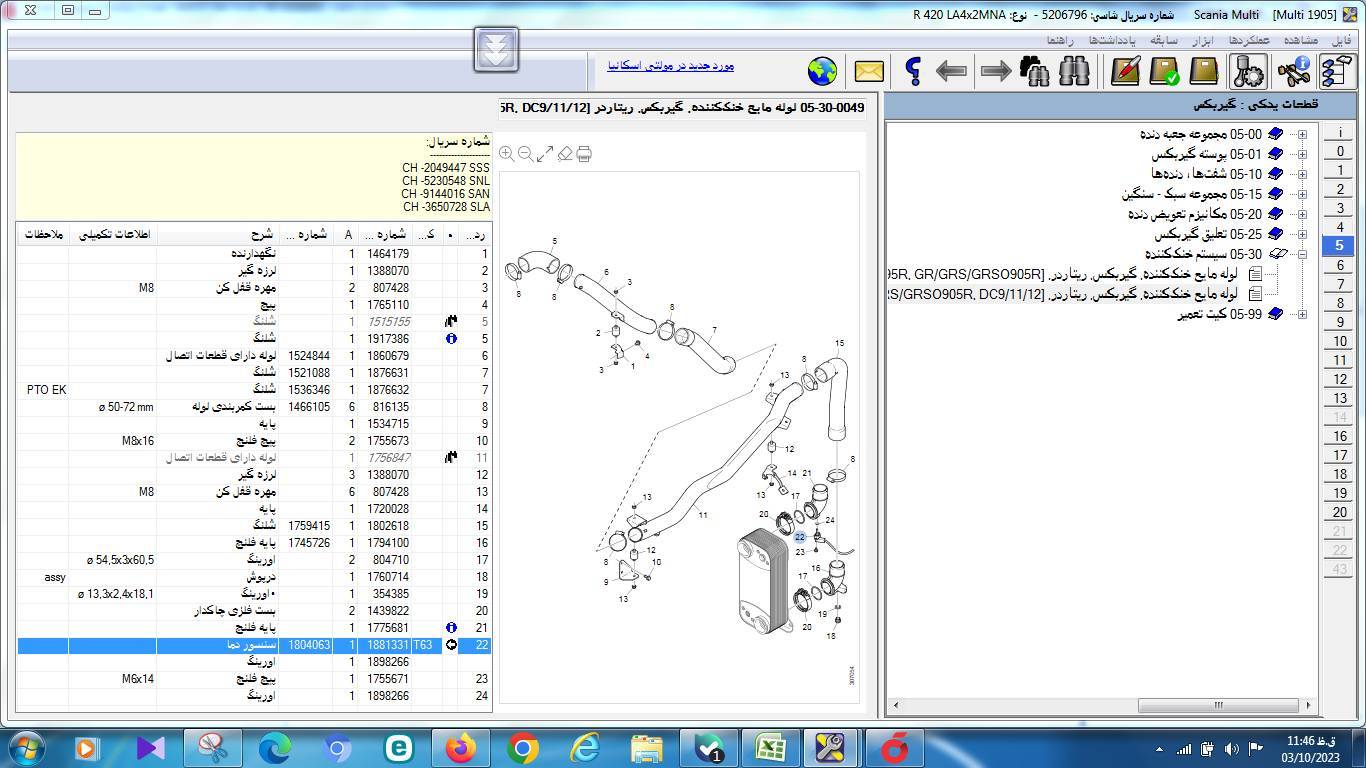Open the ابزار menu
The image size is (1366, 768).
1204,40
